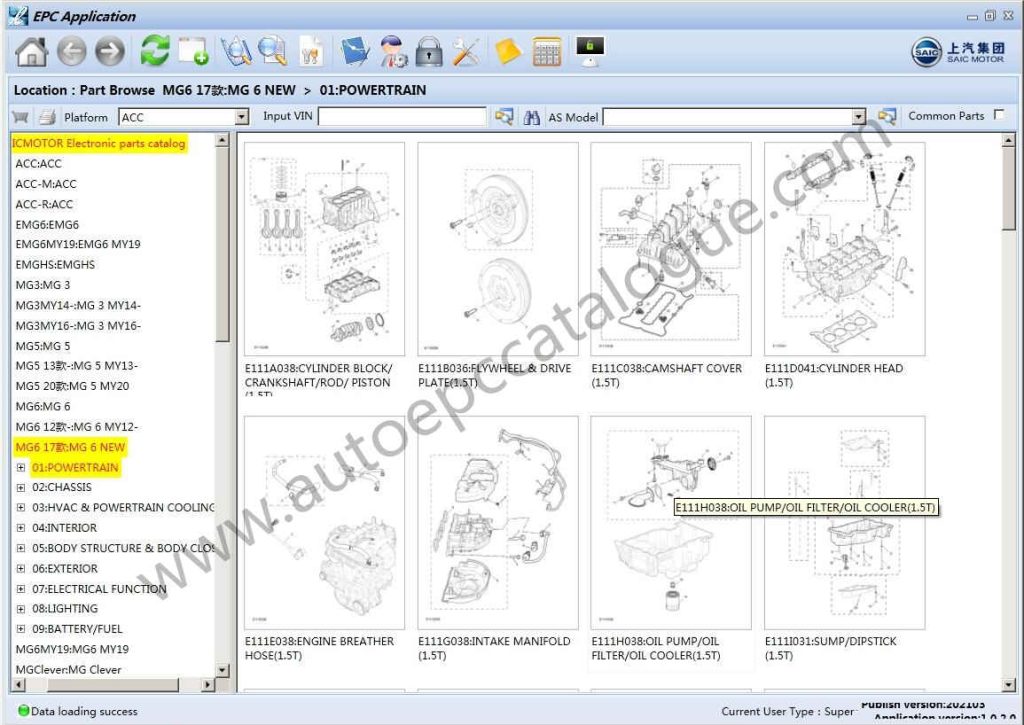Select MG3:MG 3 in catalog tree

tap(43, 285)
